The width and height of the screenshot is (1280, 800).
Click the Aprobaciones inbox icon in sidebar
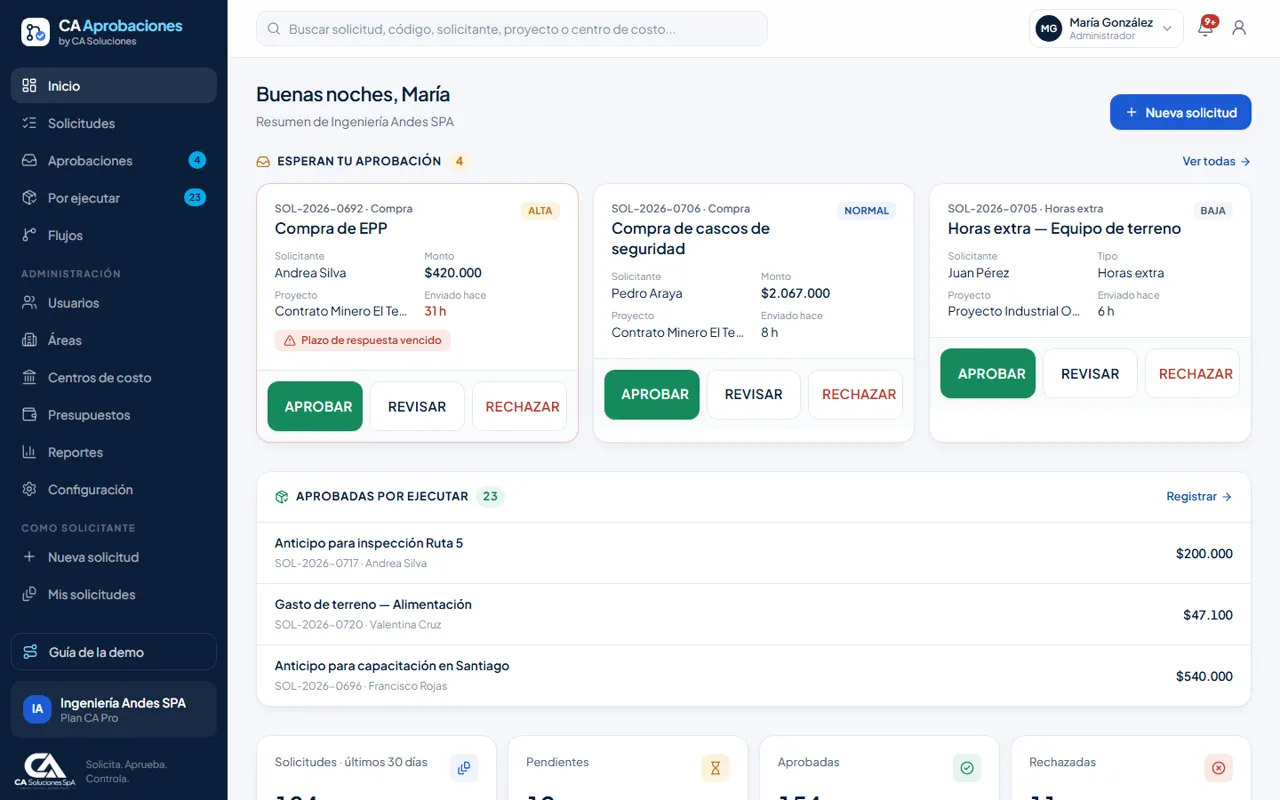29,160
